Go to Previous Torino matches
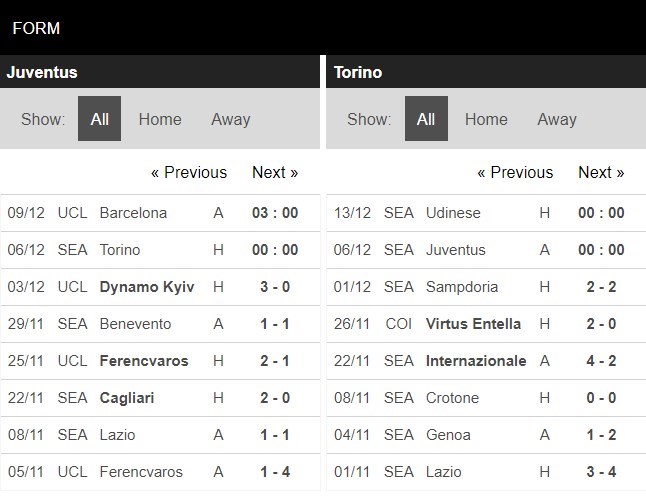Viewport: 646px width, 504px height. (x=515, y=172)
